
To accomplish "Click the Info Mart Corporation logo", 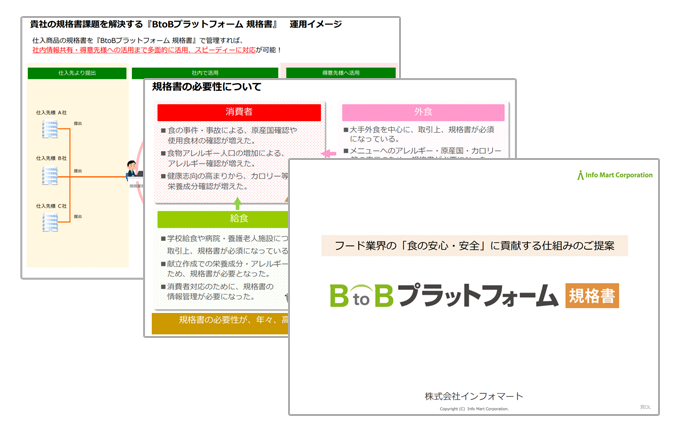I will tap(615, 175).
